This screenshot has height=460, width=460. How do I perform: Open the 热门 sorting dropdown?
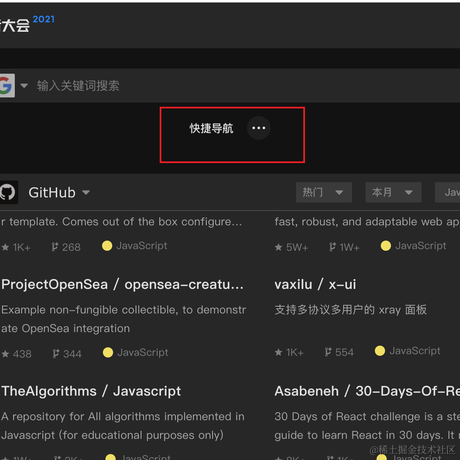(x=324, y=192)
